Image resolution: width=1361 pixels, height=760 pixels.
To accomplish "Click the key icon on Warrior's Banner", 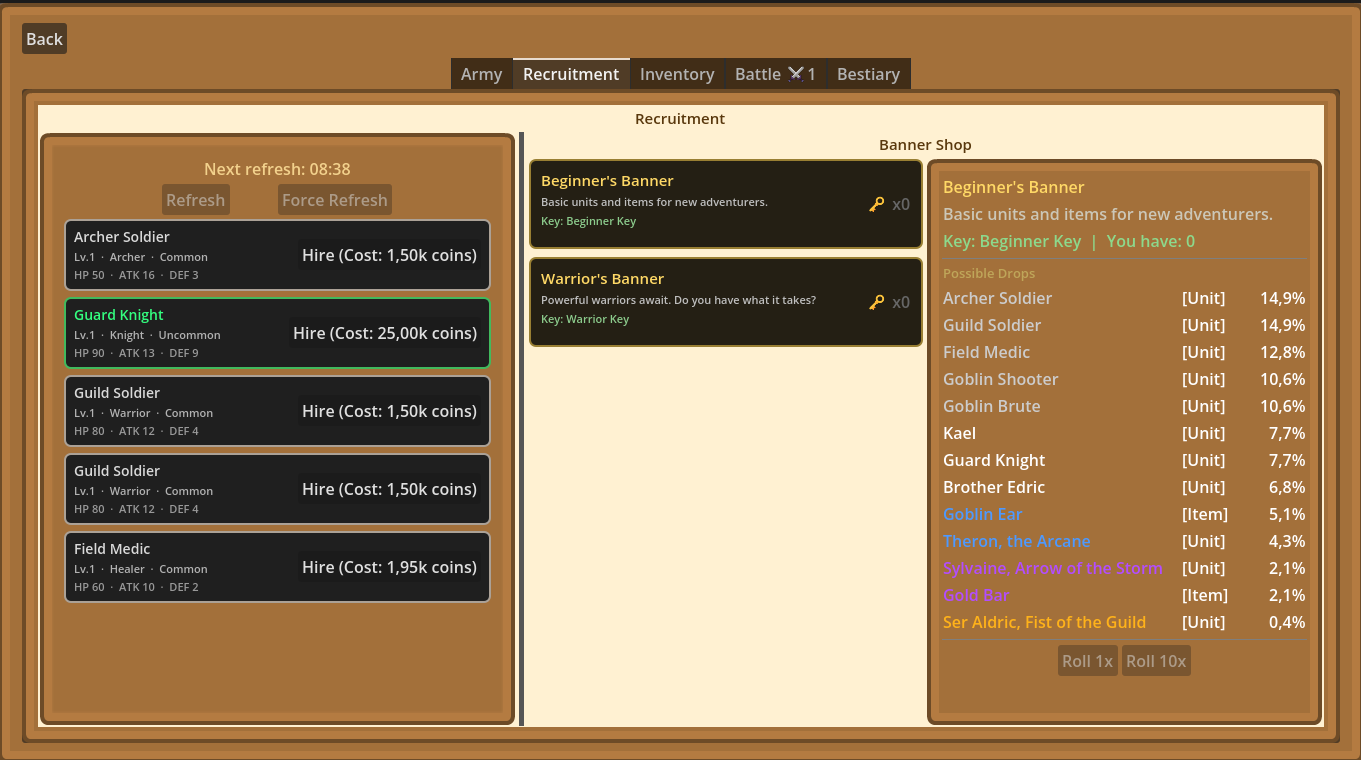I will [x=876, y=302].
